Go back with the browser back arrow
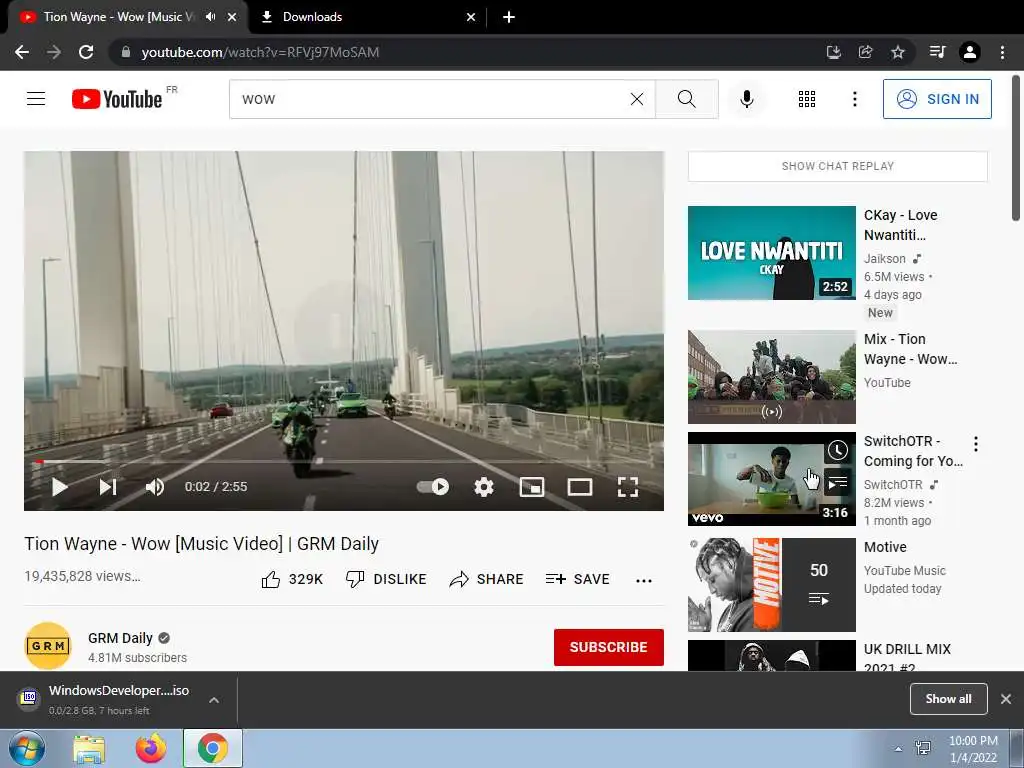The width and height of the screenshot is (1024, 768). point(22,52)
